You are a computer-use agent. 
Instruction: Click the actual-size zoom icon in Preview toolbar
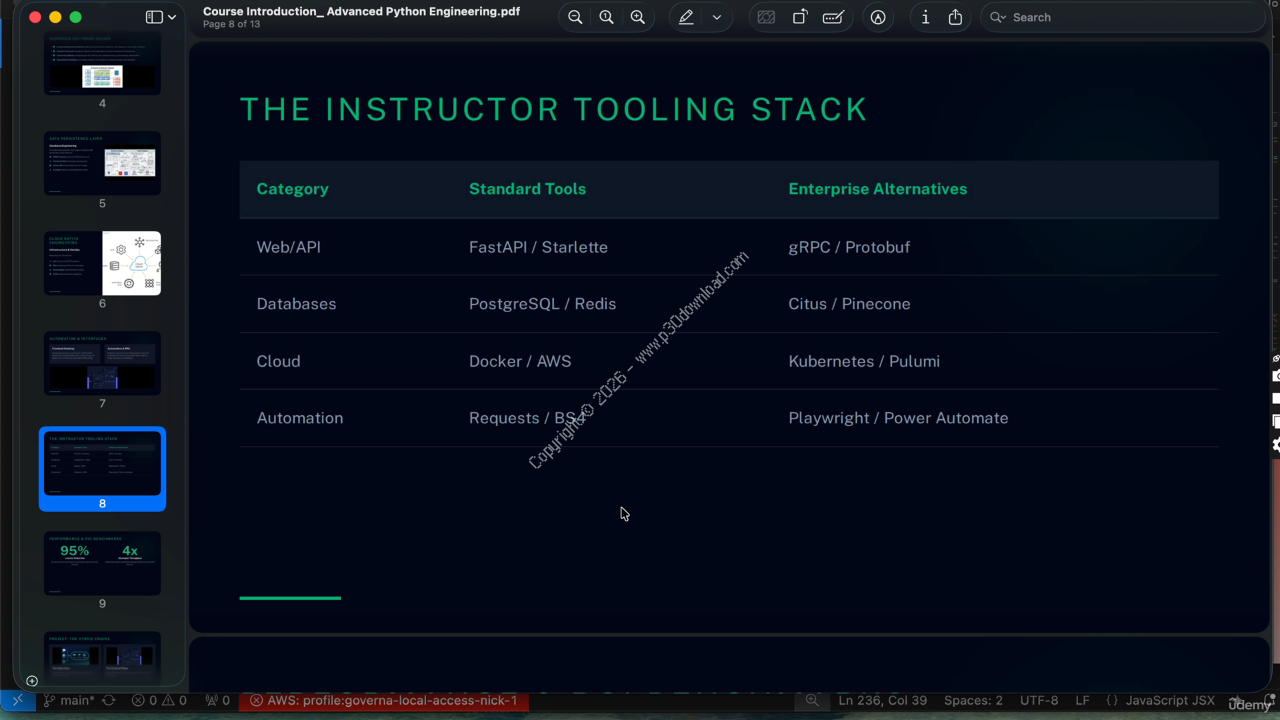(606, 17)
